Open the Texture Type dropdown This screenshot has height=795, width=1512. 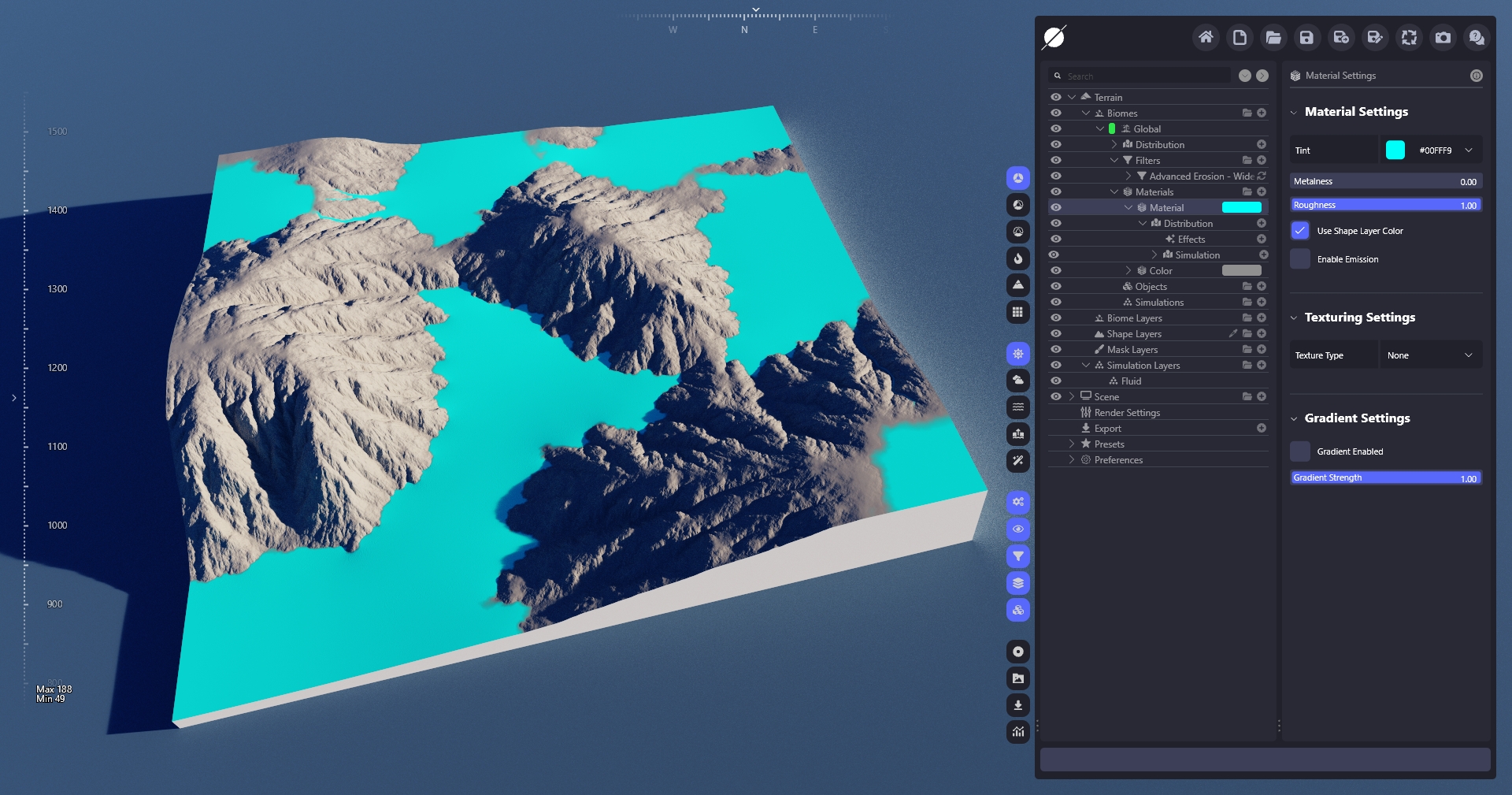[1430, 355]
